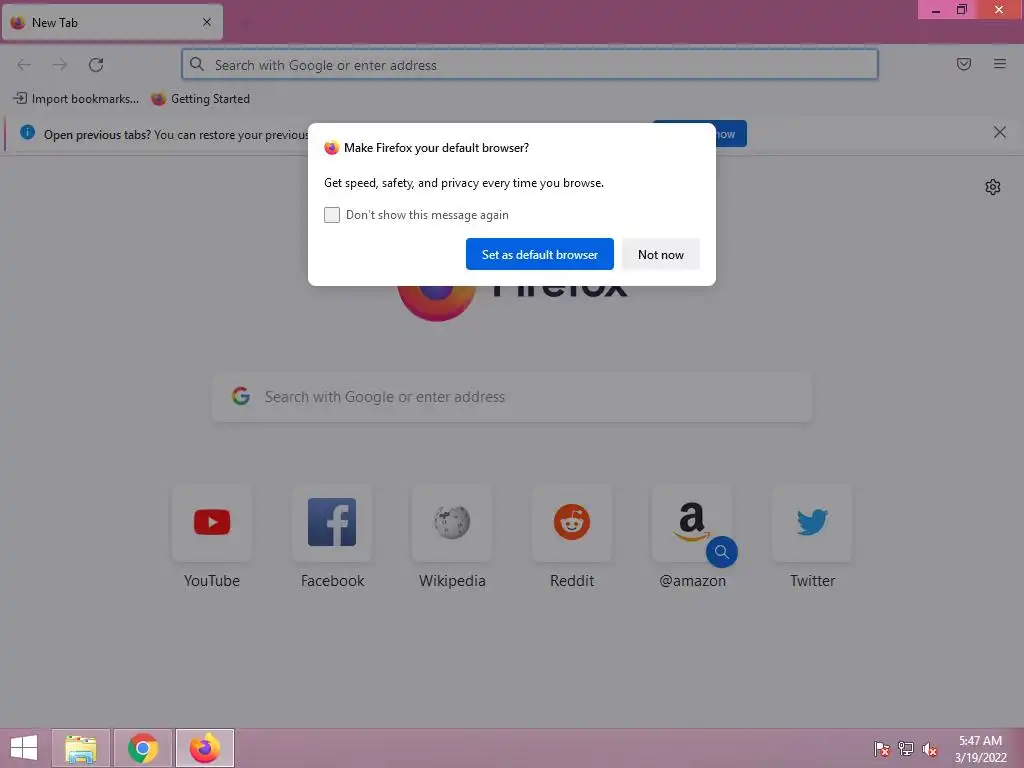The height and width of the screenshot is (768, 1024).
Task: Open new tab personalize gear icon
Action: coord(993,187)
